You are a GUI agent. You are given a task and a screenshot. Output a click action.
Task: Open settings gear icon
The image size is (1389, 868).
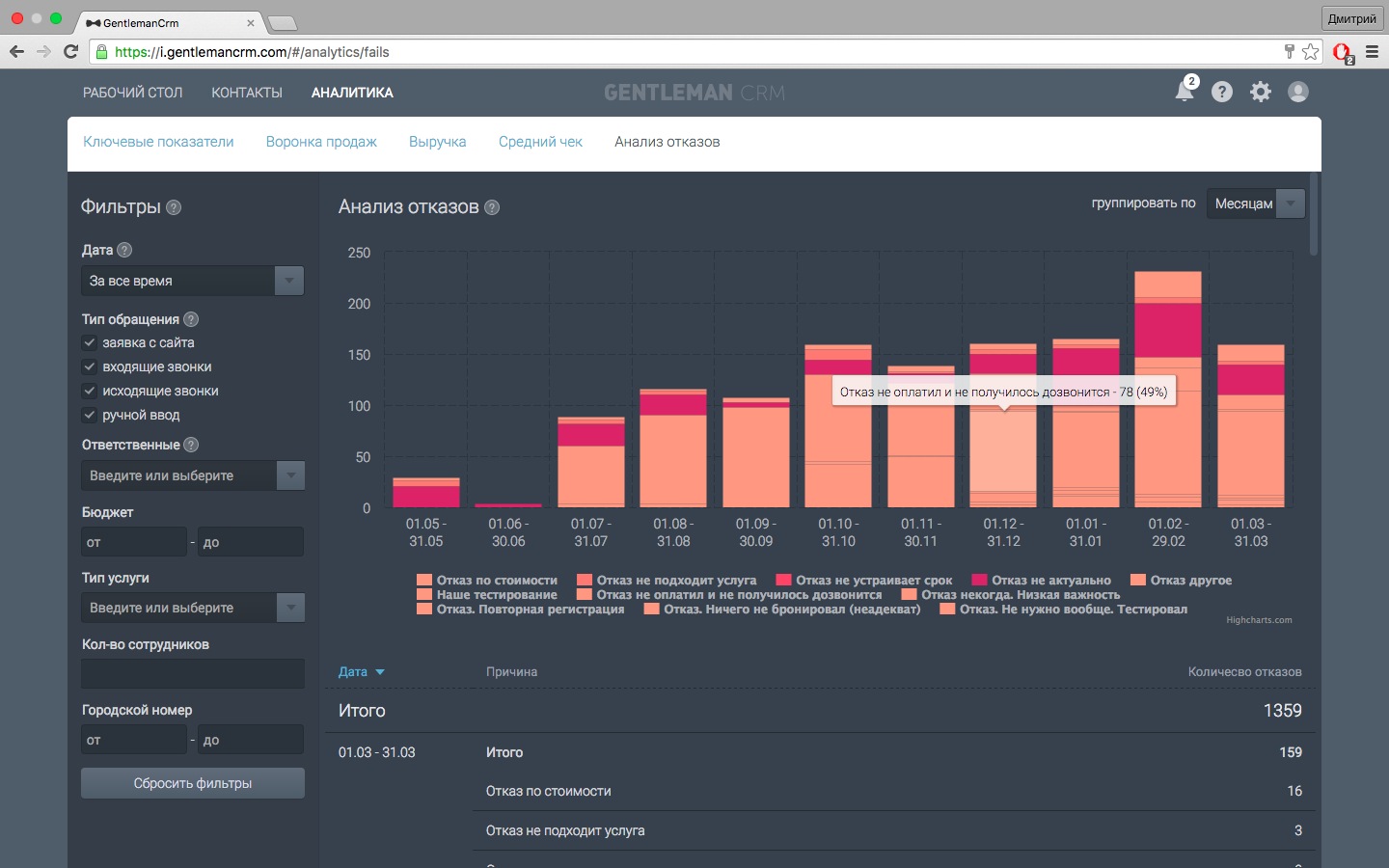tap(1261, 92)
